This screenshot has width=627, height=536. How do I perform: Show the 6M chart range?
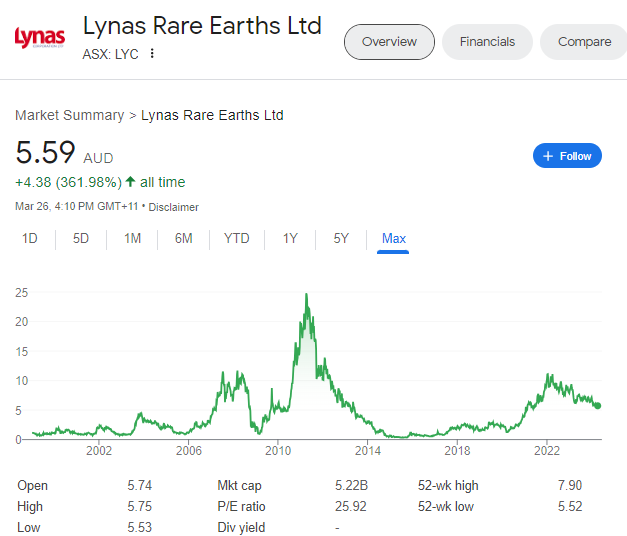pyautogui.click(x=184, y=238)
